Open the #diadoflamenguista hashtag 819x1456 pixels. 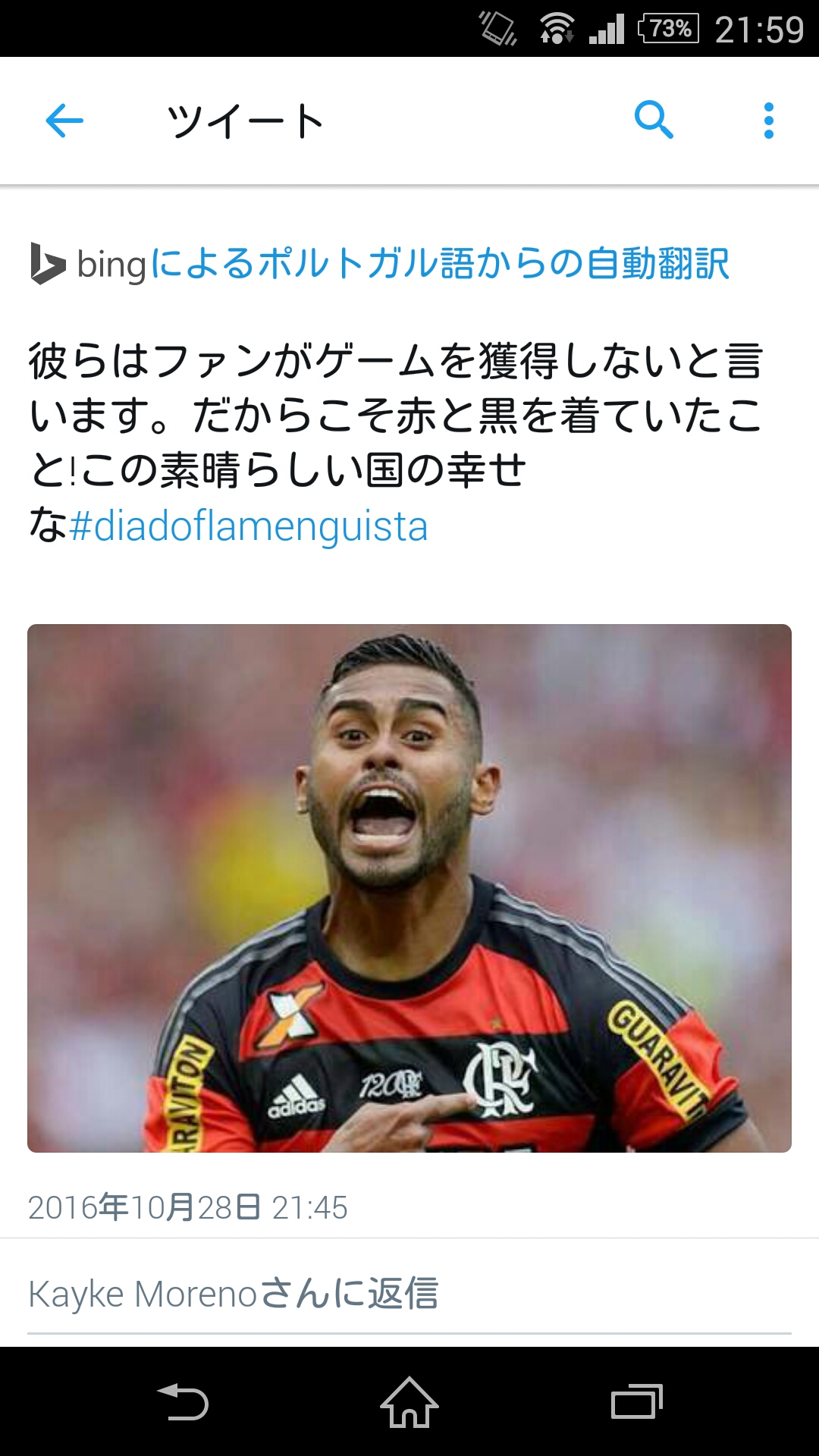(x=248, y=526)
